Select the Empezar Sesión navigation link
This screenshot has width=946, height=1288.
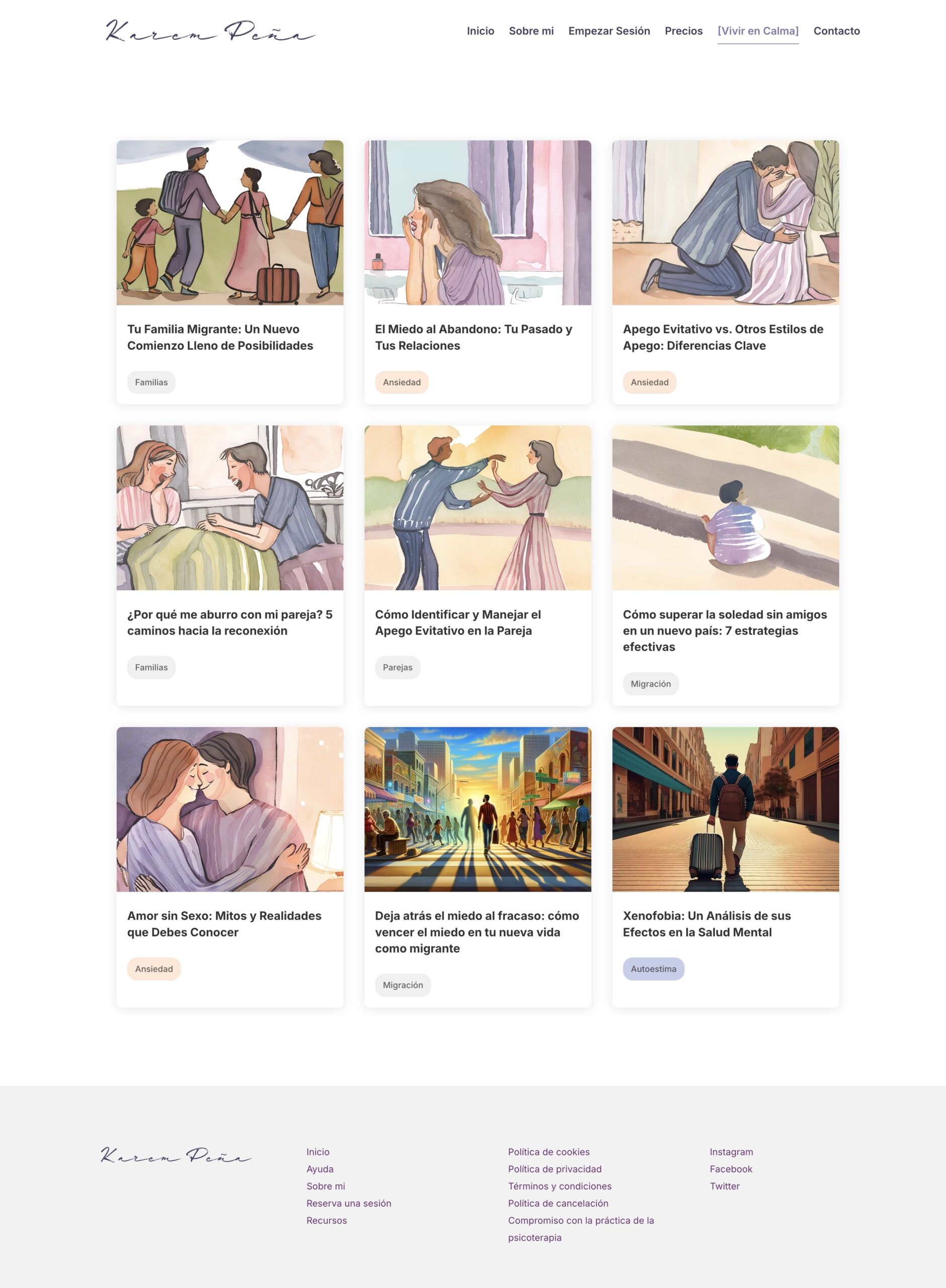click(609, 31)
